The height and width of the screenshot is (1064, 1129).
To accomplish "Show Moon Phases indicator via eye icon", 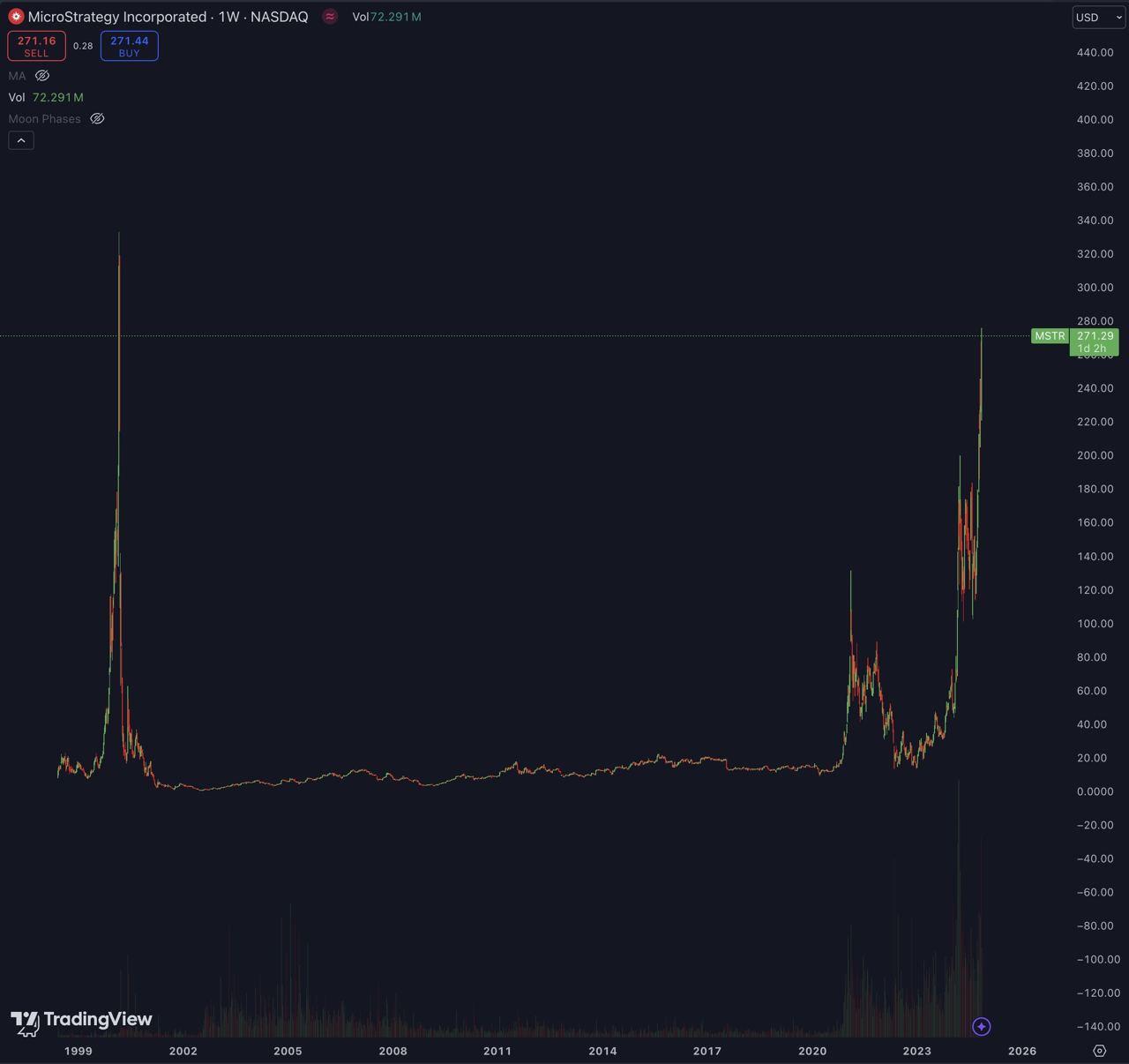I will pos(98,118).
